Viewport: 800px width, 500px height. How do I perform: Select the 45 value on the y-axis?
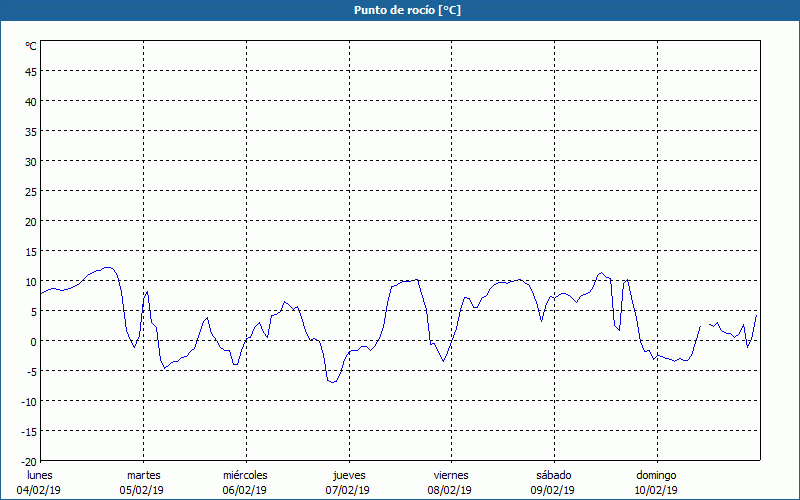click(30, 71)
